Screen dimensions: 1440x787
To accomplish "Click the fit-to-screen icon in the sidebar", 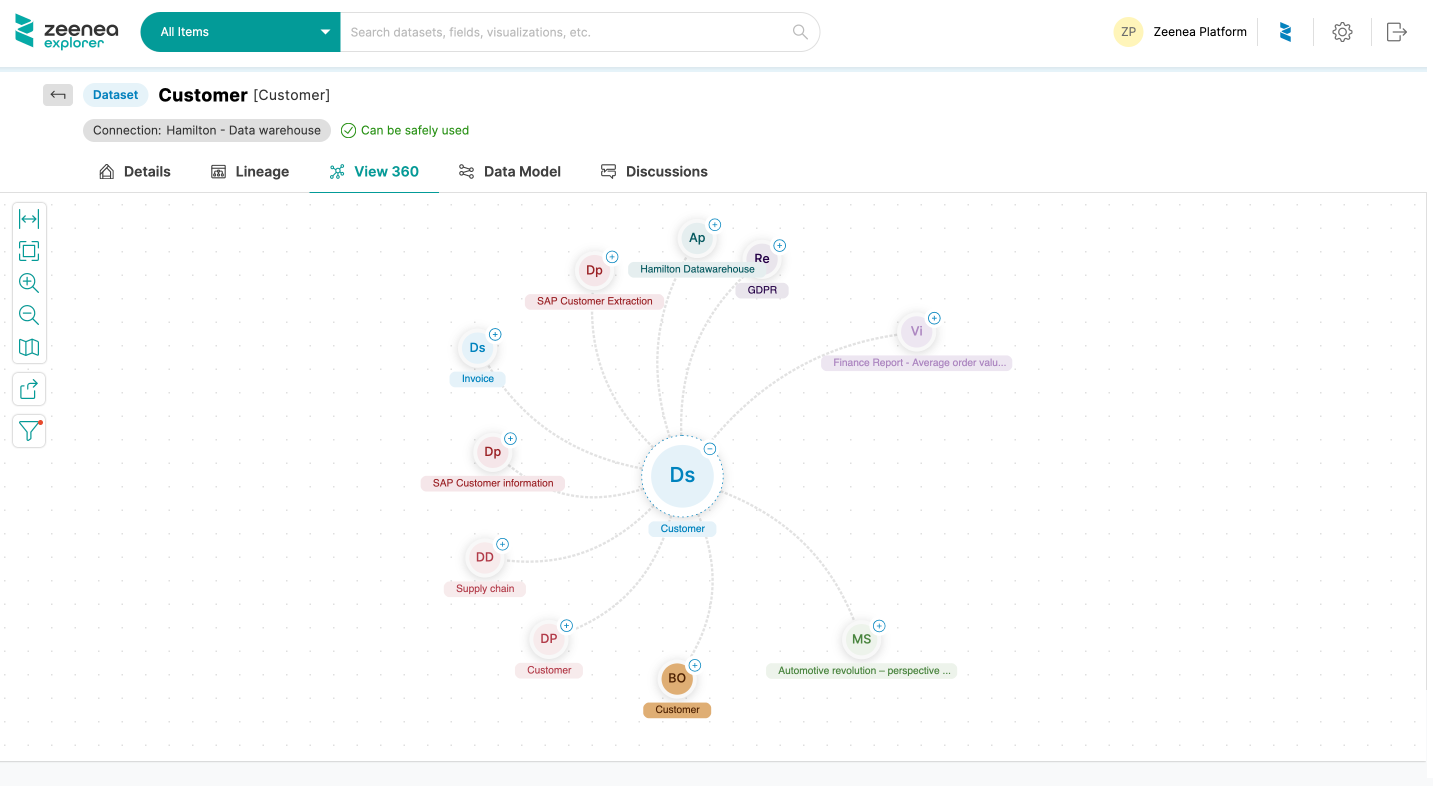I will pyautogui.click(x=29, y=251).
